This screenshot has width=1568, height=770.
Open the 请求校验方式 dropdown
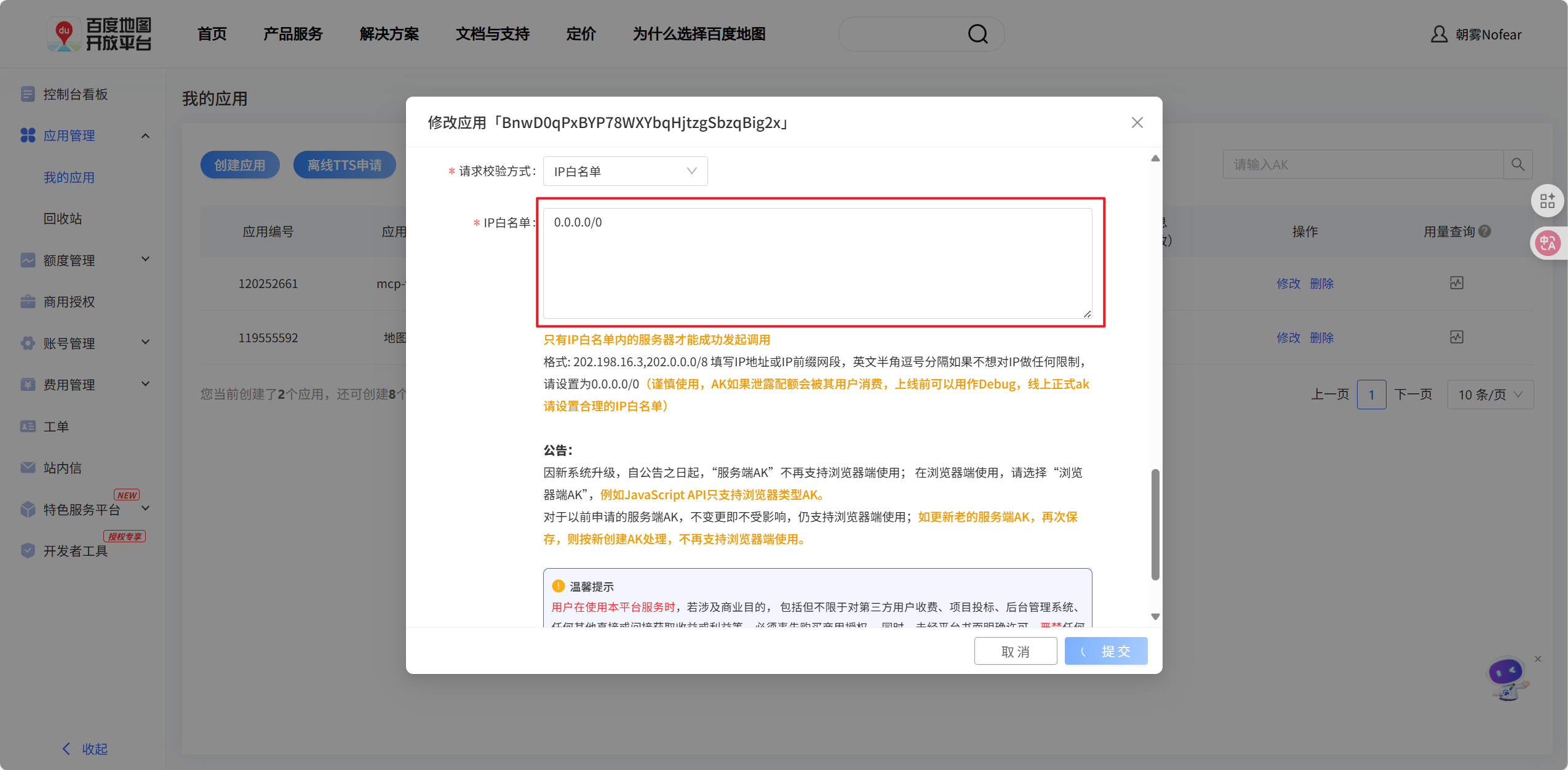coord(624,171)
